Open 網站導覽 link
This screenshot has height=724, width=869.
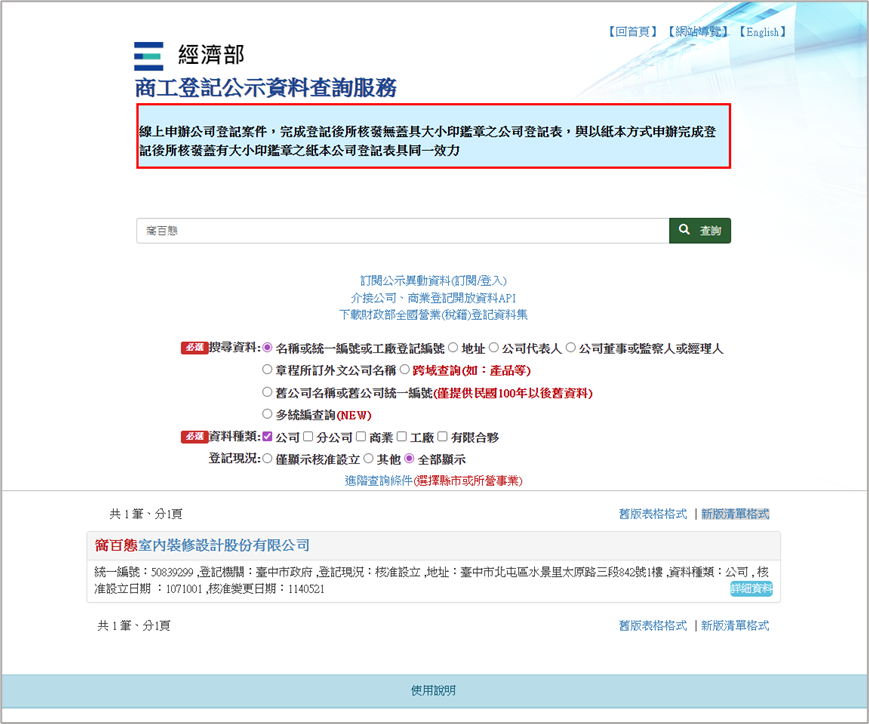[698, 32]
